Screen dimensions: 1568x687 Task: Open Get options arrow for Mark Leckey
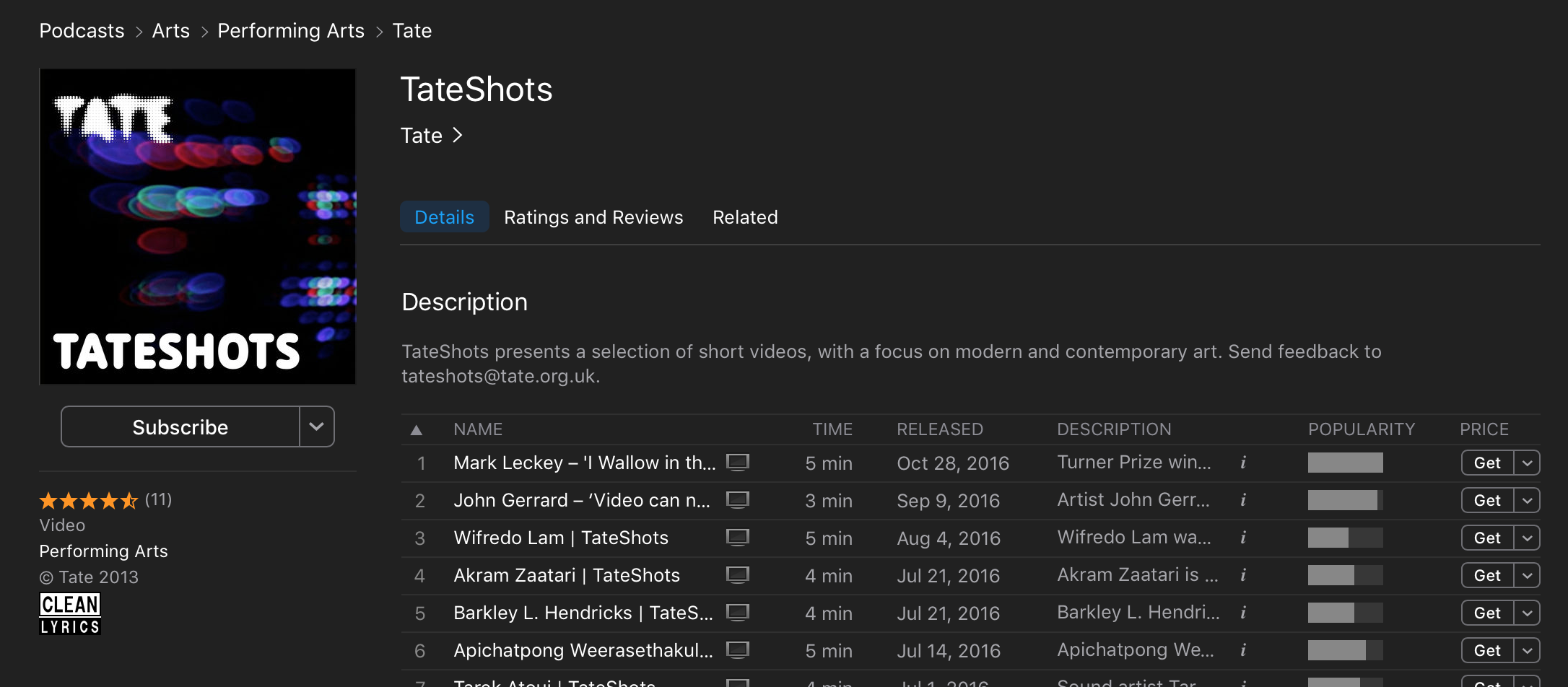point(1527,463)
